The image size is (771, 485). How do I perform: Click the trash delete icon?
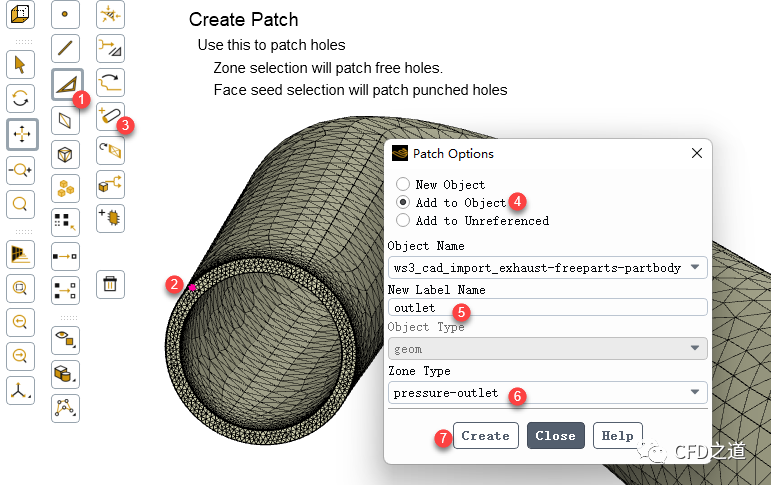point(110,284)
